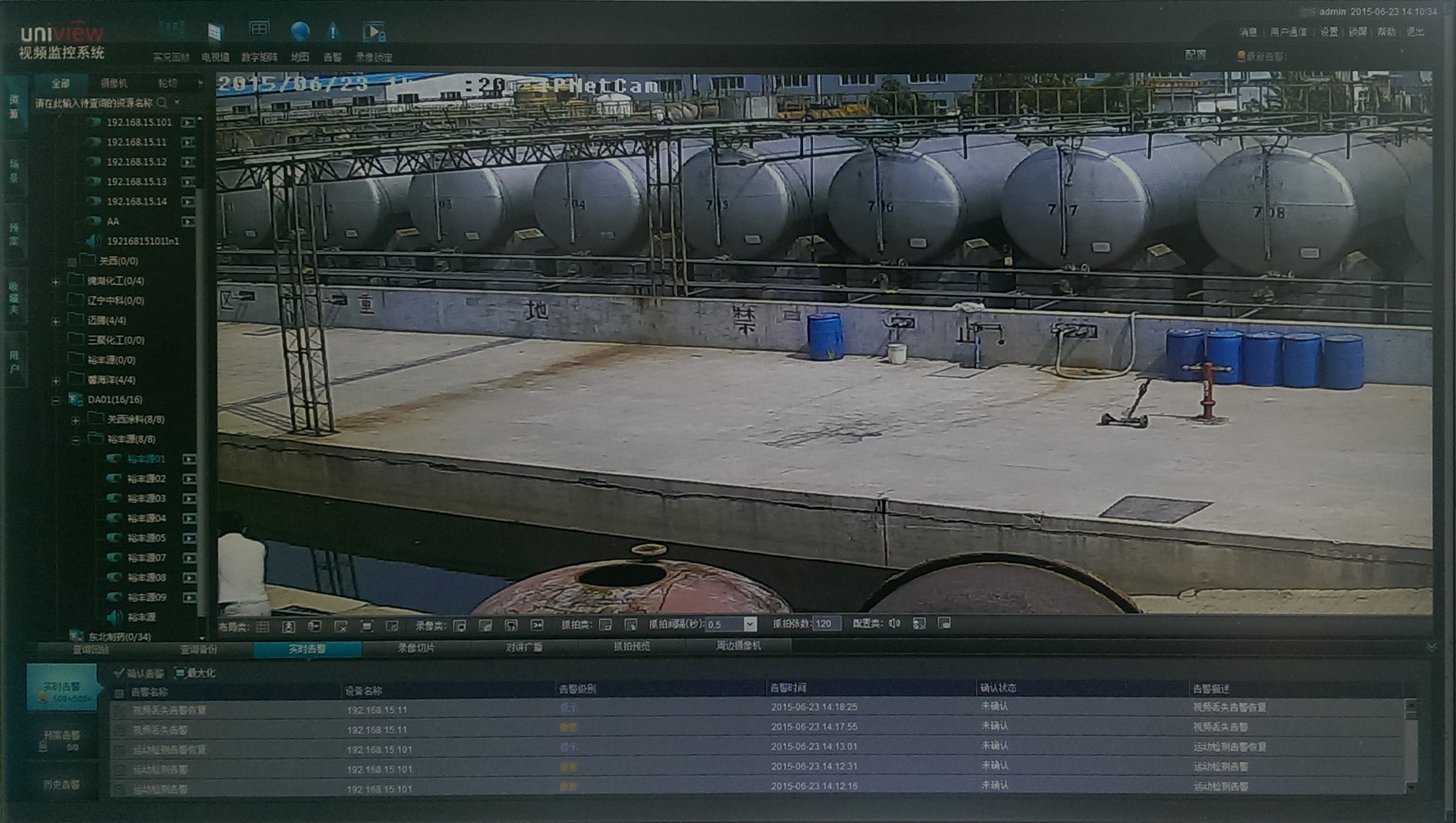Click the resource name search field
The width and height of the screenshot is (1456, 823).
click(95, 103)
